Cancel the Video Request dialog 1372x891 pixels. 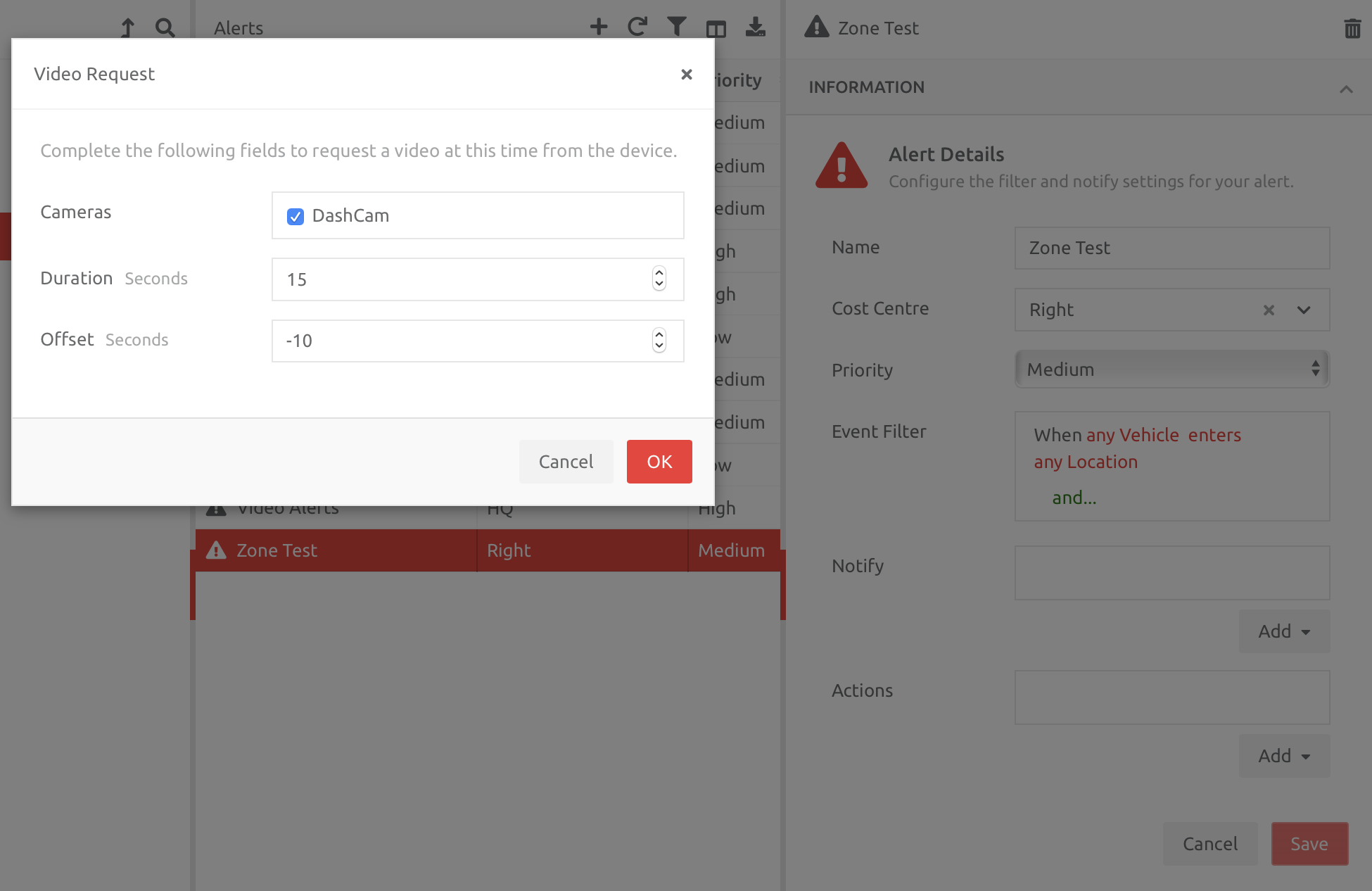(566, 462)
